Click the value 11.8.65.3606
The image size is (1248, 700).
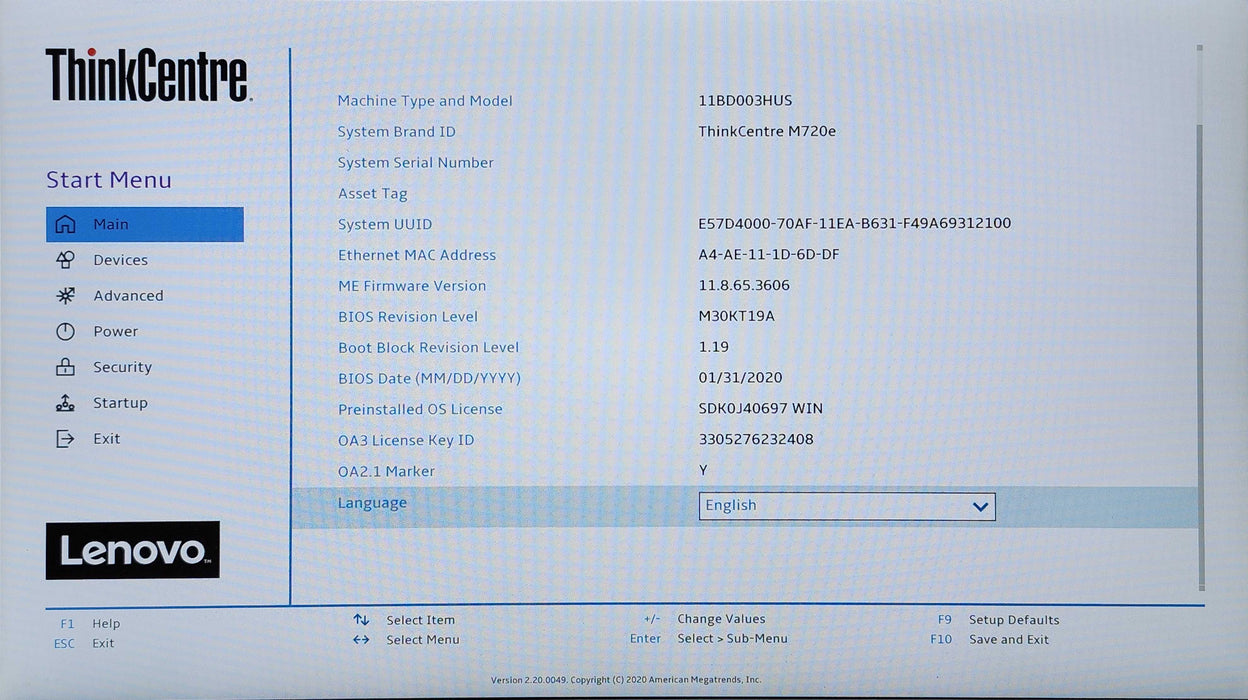744,286
